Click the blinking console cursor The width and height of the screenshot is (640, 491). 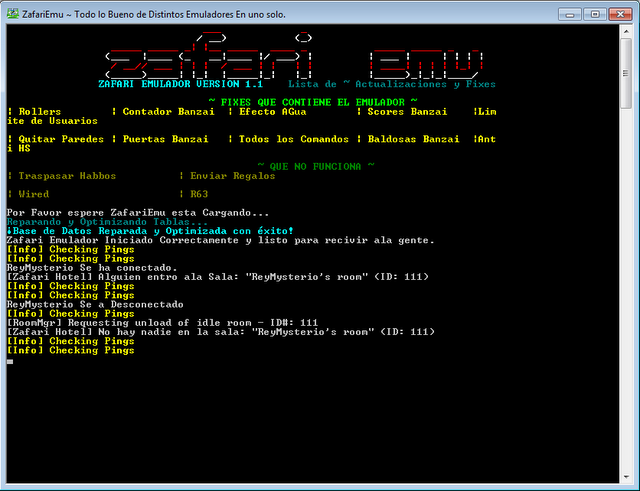pyautogui.click(x=10, y=362)
